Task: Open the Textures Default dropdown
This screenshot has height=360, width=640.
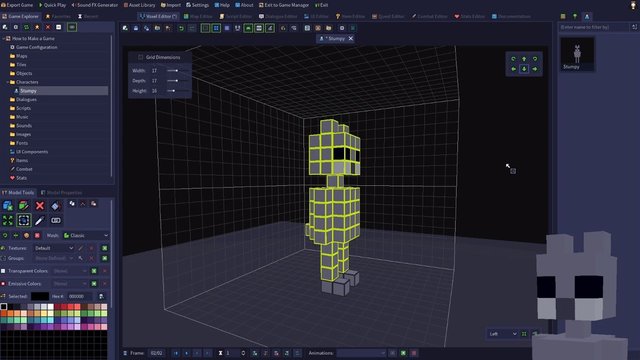Action: click(54, 248)
